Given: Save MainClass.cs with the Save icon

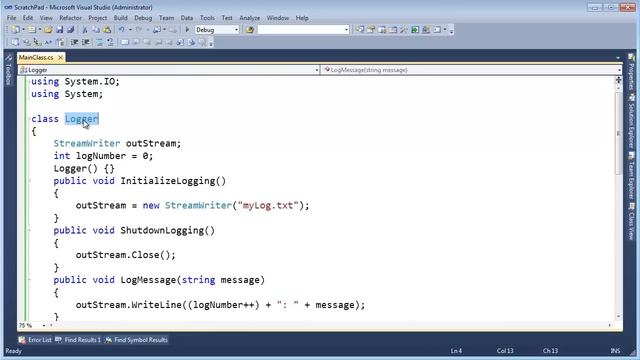Looking at the screenshot, I should point(60,30).
